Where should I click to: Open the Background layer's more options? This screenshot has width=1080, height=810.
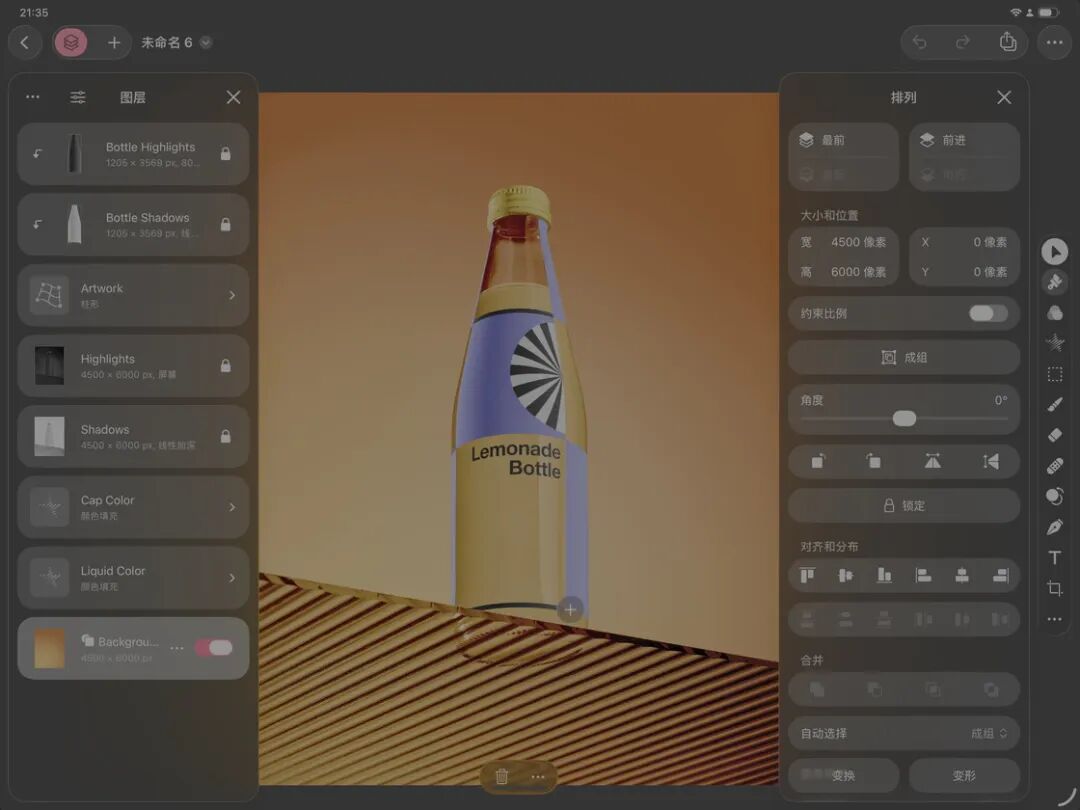click(x=177, y=648)
